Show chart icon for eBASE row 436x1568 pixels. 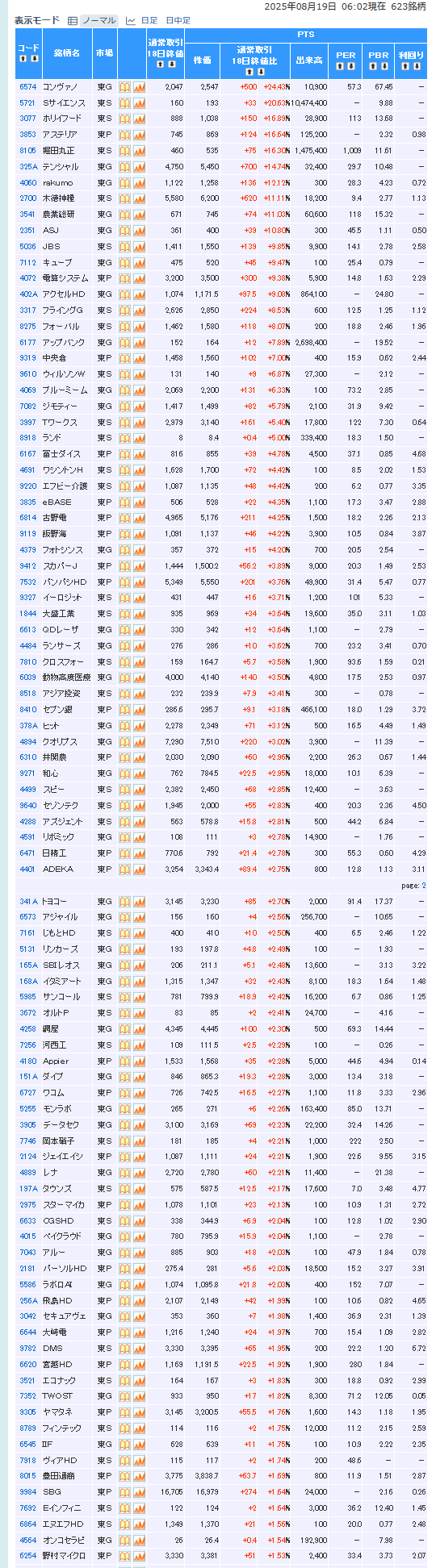coord(139,502)
